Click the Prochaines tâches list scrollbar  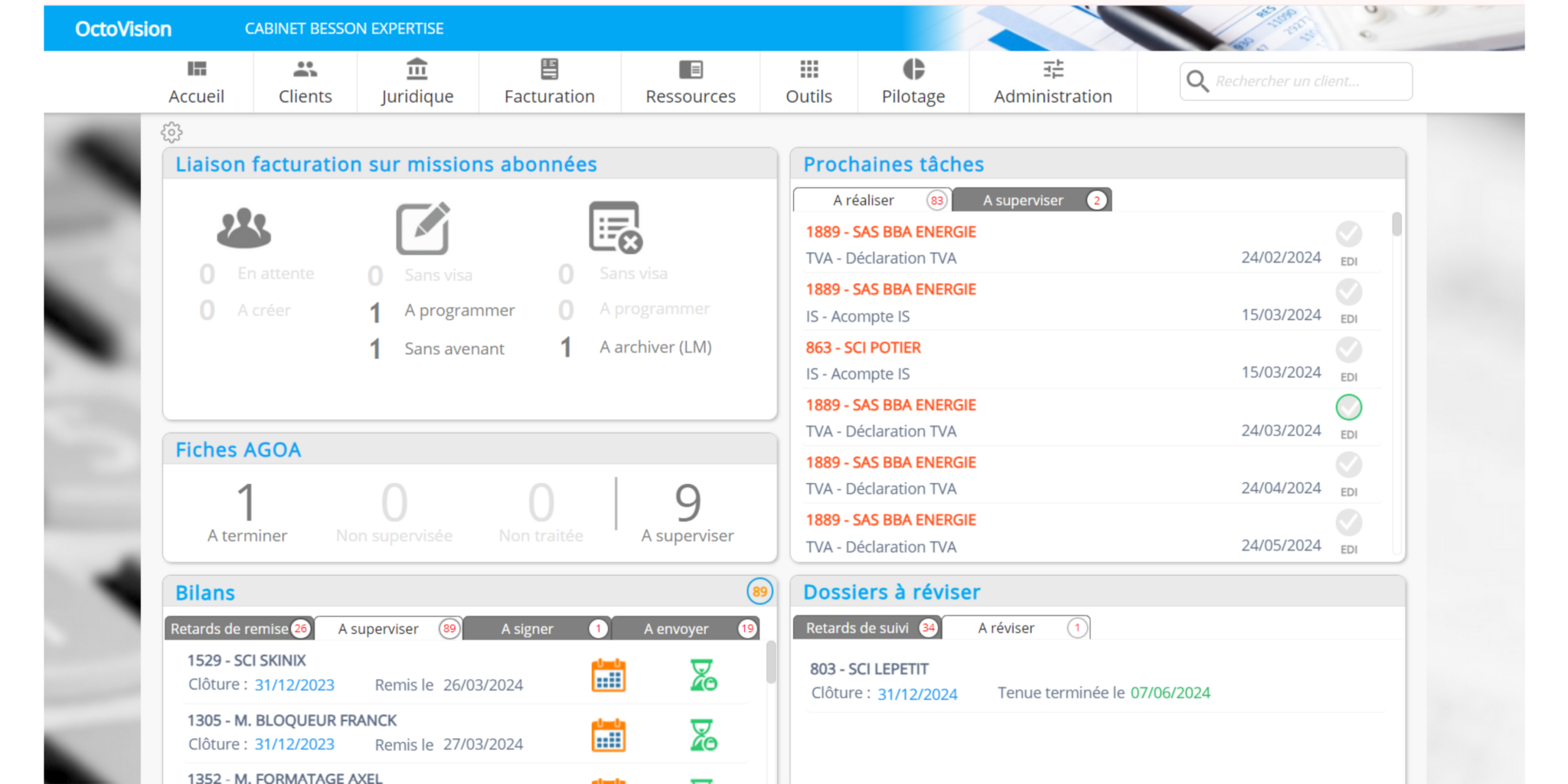click(x=1396, y=225)
